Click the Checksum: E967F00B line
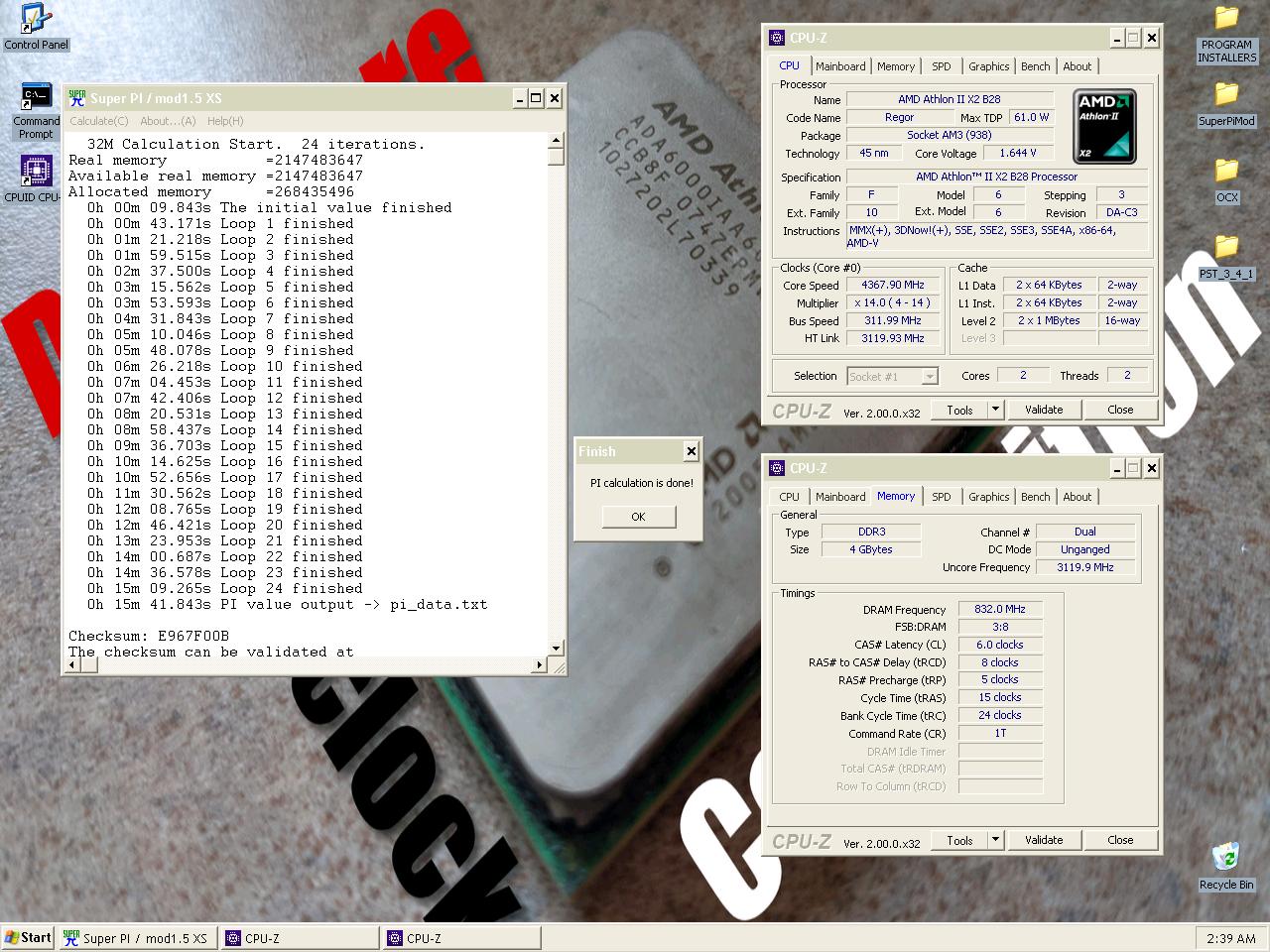The image size is (1270, 952). point(149,636)
